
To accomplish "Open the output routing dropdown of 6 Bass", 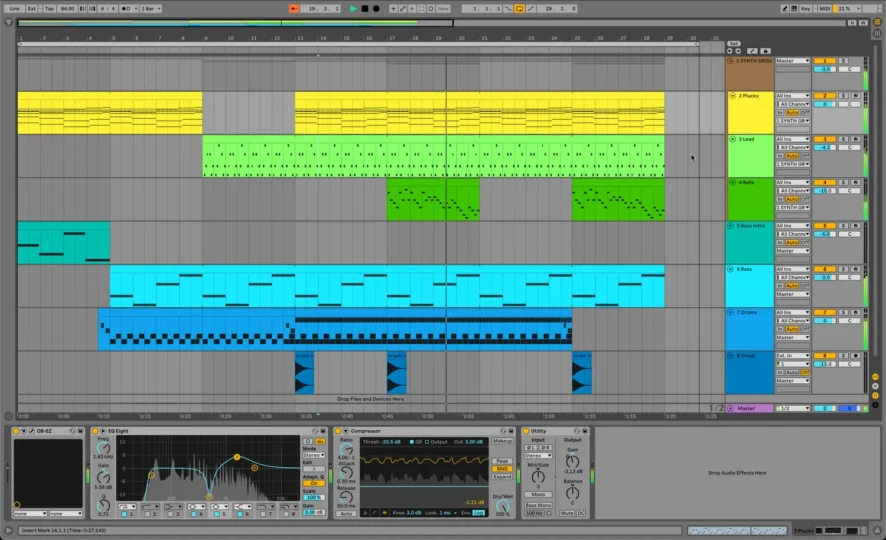I will click(793, 294).
